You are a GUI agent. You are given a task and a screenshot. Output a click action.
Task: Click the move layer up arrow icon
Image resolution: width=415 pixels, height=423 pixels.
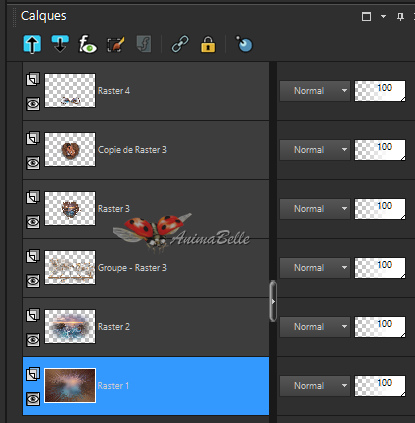pos(32,44)
